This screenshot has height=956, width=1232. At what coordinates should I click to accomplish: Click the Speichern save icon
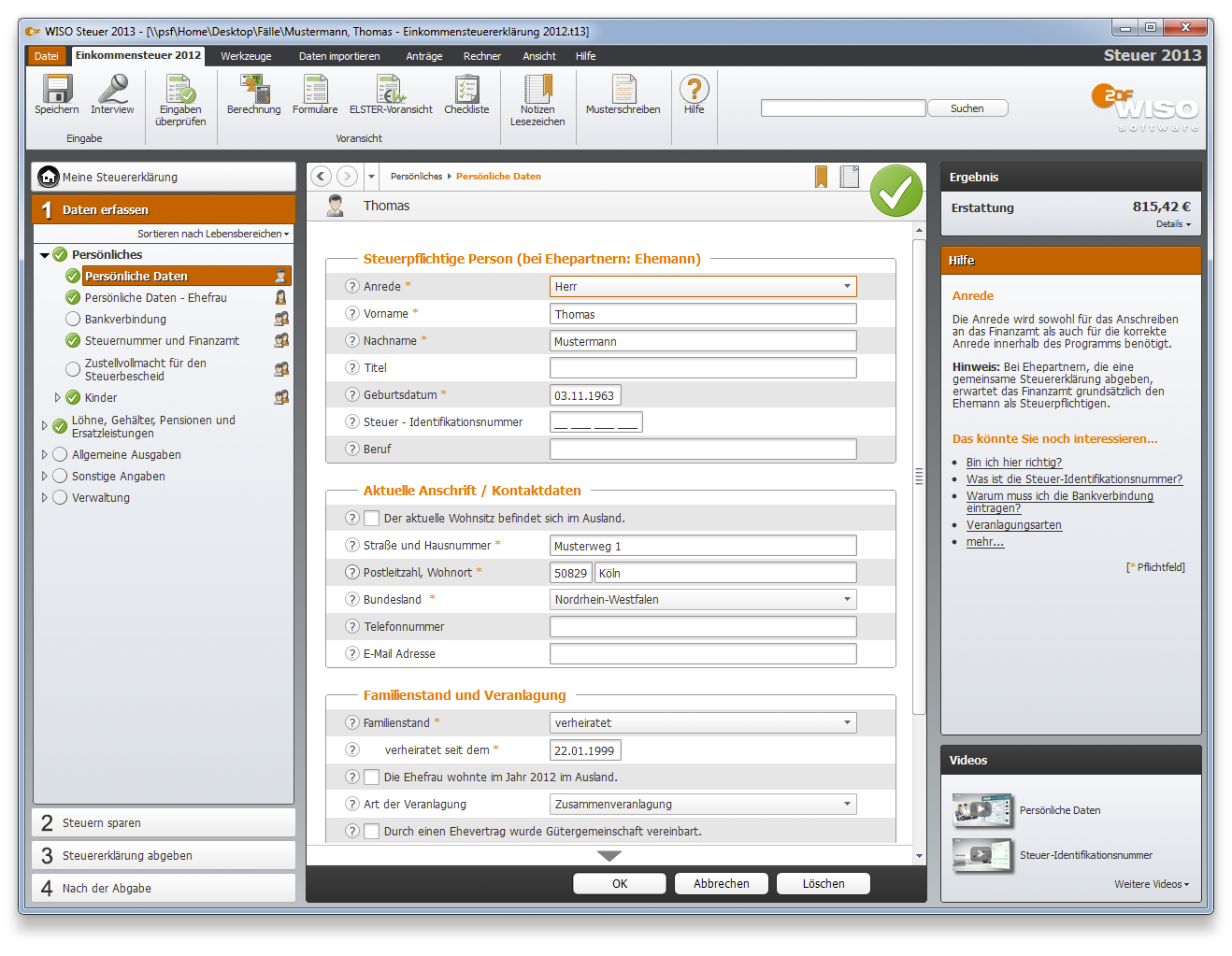[x=56, y=91]
